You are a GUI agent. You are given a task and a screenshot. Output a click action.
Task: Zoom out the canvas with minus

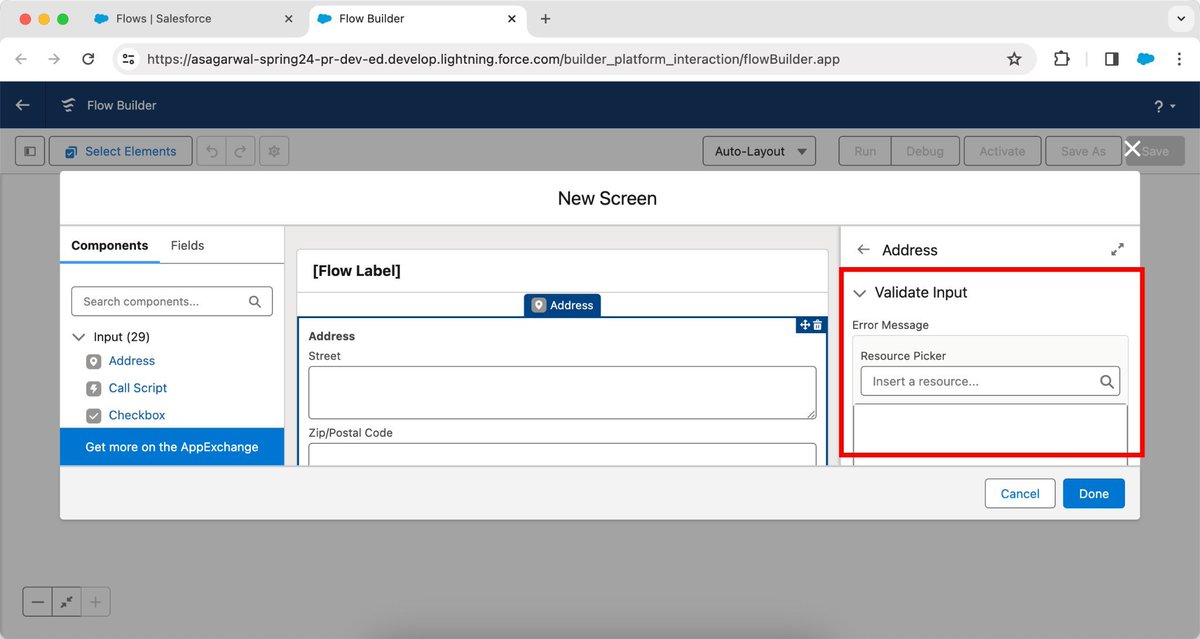38,602
